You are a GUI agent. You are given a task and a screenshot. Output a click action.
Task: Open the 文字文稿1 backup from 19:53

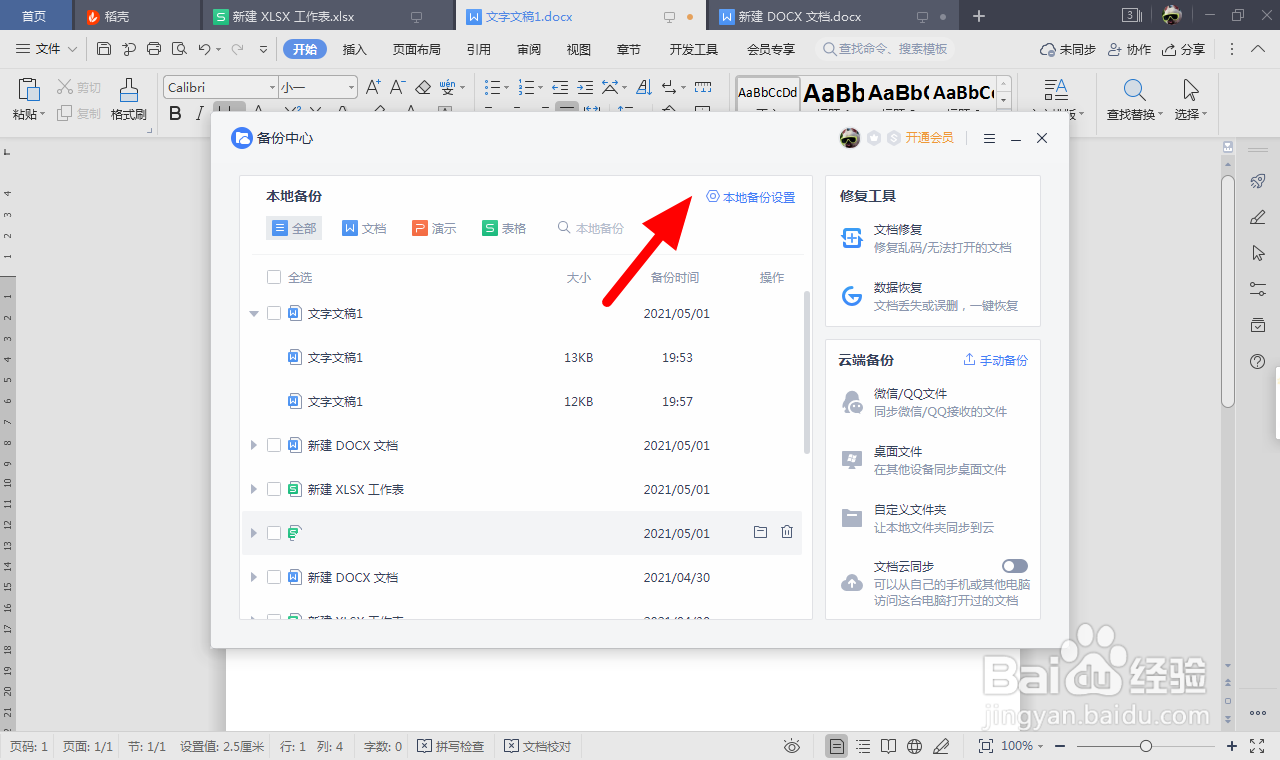pyautogui.click(x=524, y=357)
